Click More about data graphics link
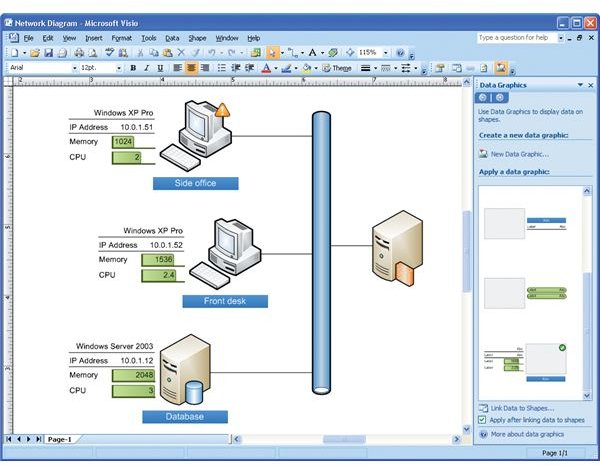 click(x=527, y=434)
